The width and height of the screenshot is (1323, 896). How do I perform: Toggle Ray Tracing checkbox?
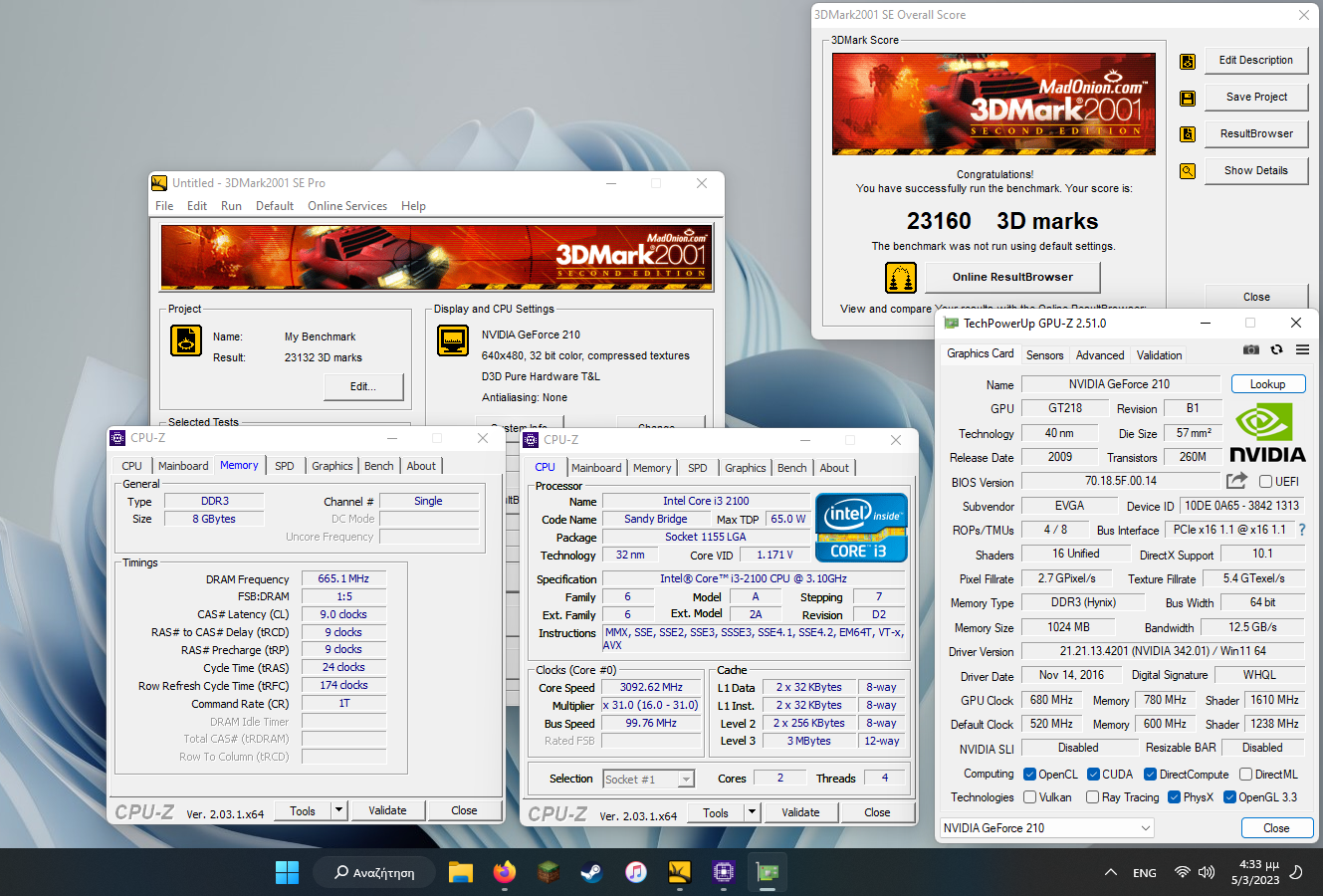click(1092, 796)
